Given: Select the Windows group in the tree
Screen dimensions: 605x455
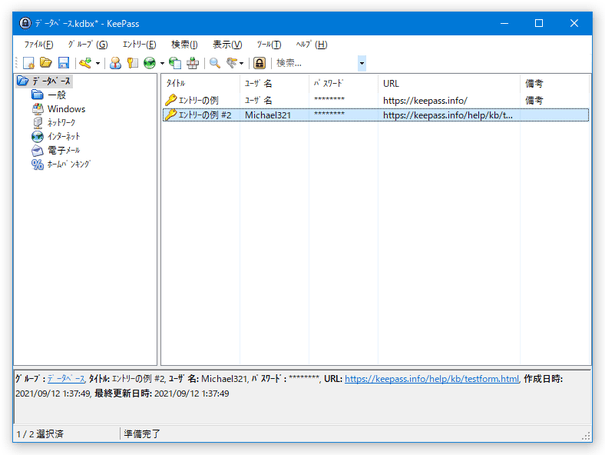Looking at the screenshot, I should point(66,109).
